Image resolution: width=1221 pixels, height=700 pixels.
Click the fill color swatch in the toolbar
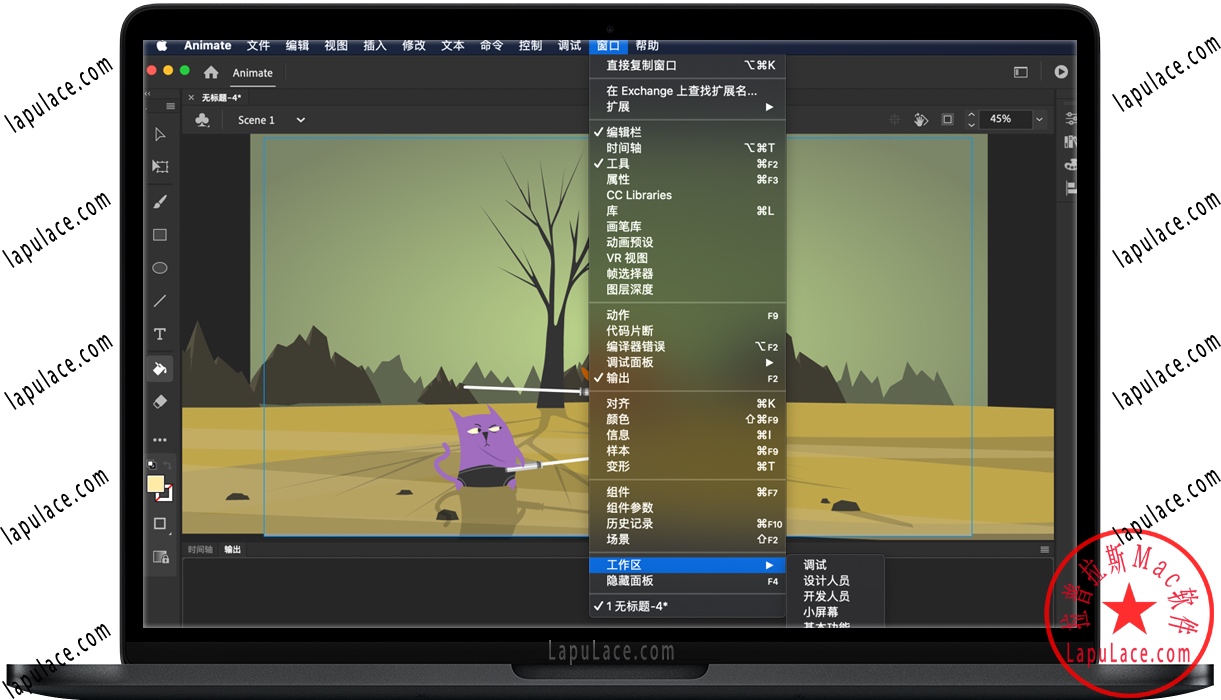tap(155, 484)
